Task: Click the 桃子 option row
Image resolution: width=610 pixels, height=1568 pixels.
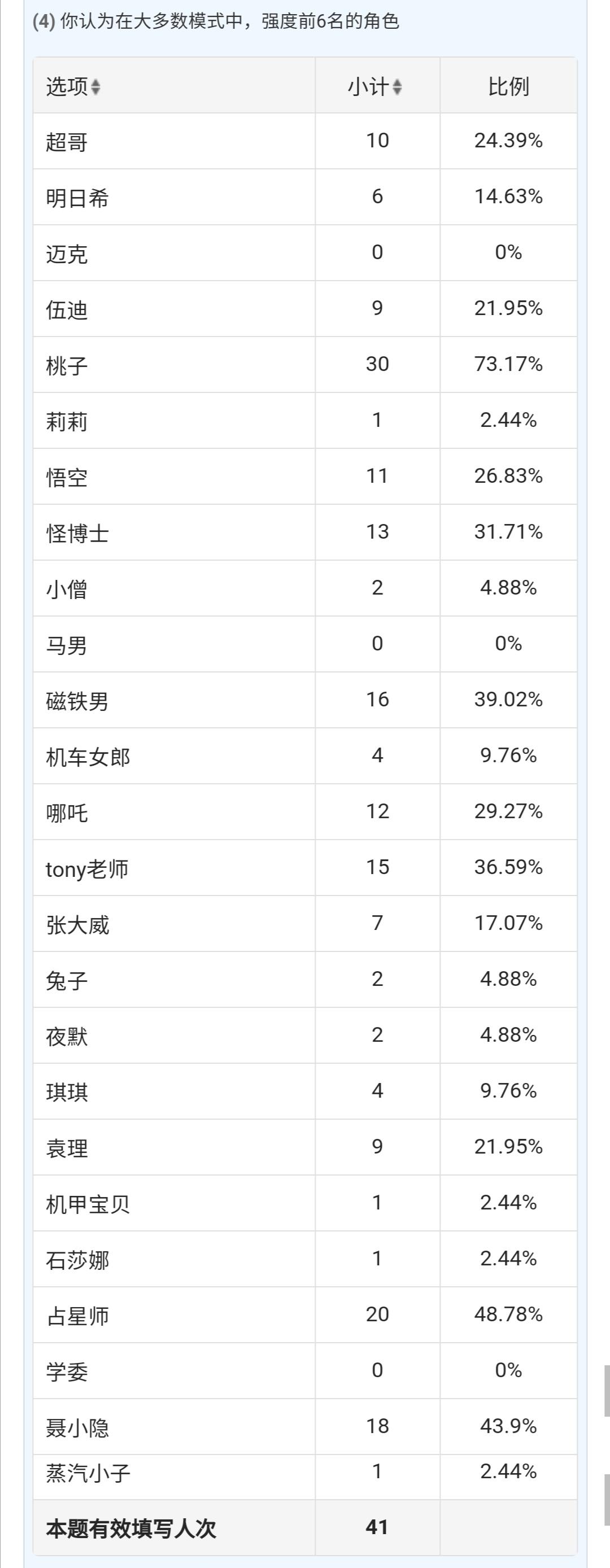Action: [305, 365]
